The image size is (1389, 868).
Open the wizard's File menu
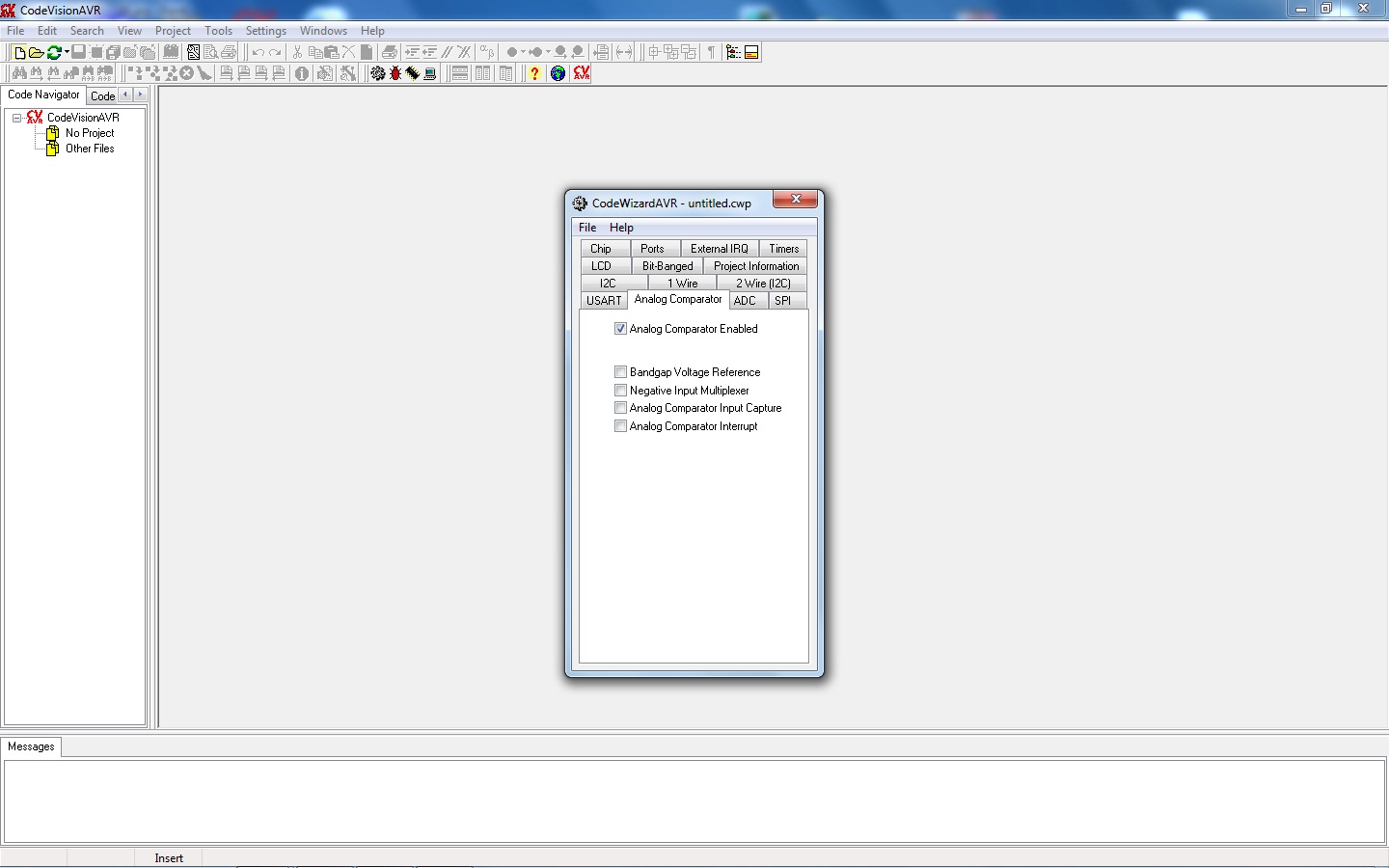tap(586, 228)
